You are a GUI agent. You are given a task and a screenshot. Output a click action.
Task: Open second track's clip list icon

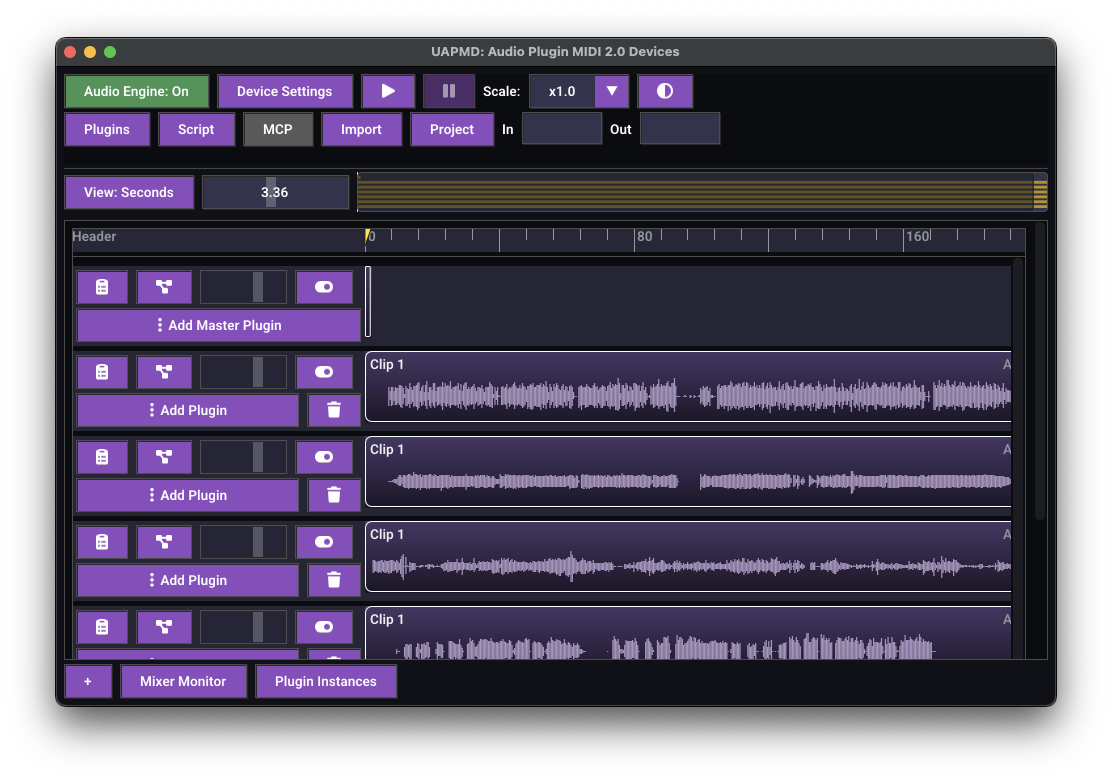tap(102, 457)
